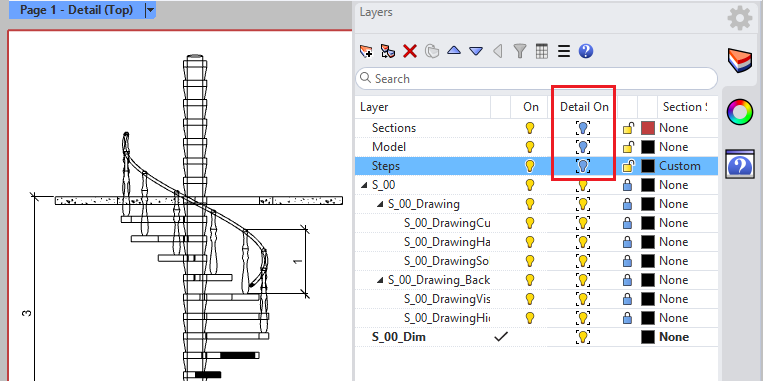Image resolution: width=763 pixels, height=381 pixels.
Task: Open the layers panel gear settings
Action: (x=740, y=18)
